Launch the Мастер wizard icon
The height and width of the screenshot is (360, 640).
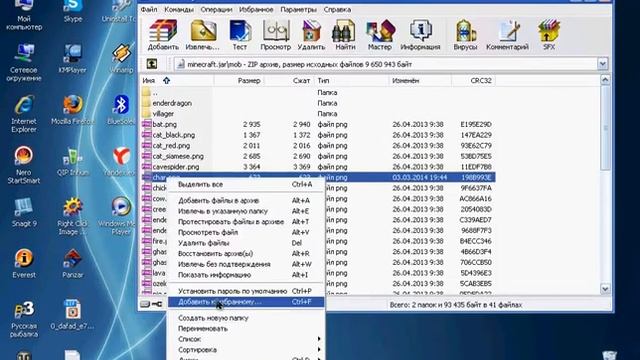pyautogui.click(x=380, y=35)
